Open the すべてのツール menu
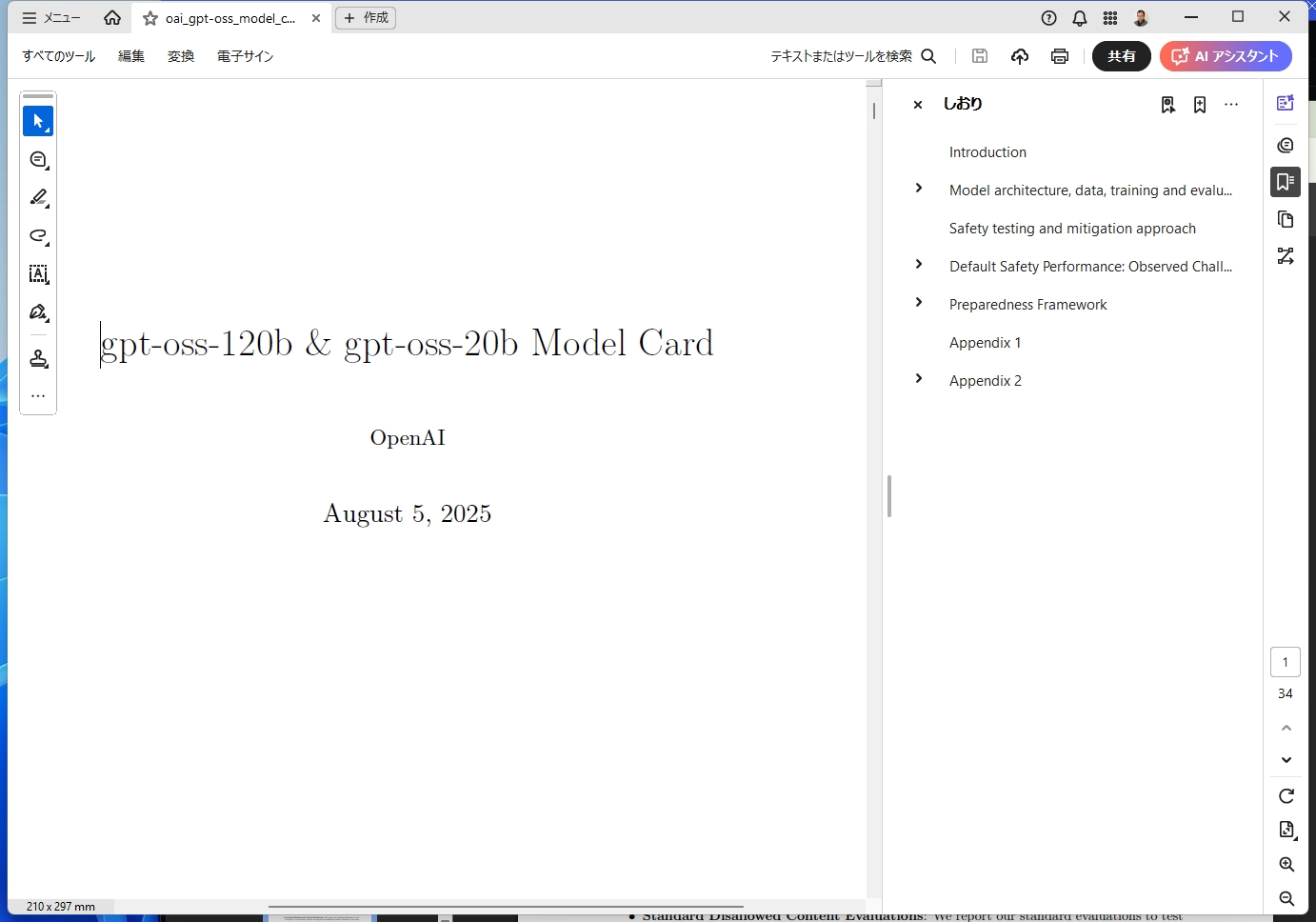 pyautogui.click(x=59, y=56)
